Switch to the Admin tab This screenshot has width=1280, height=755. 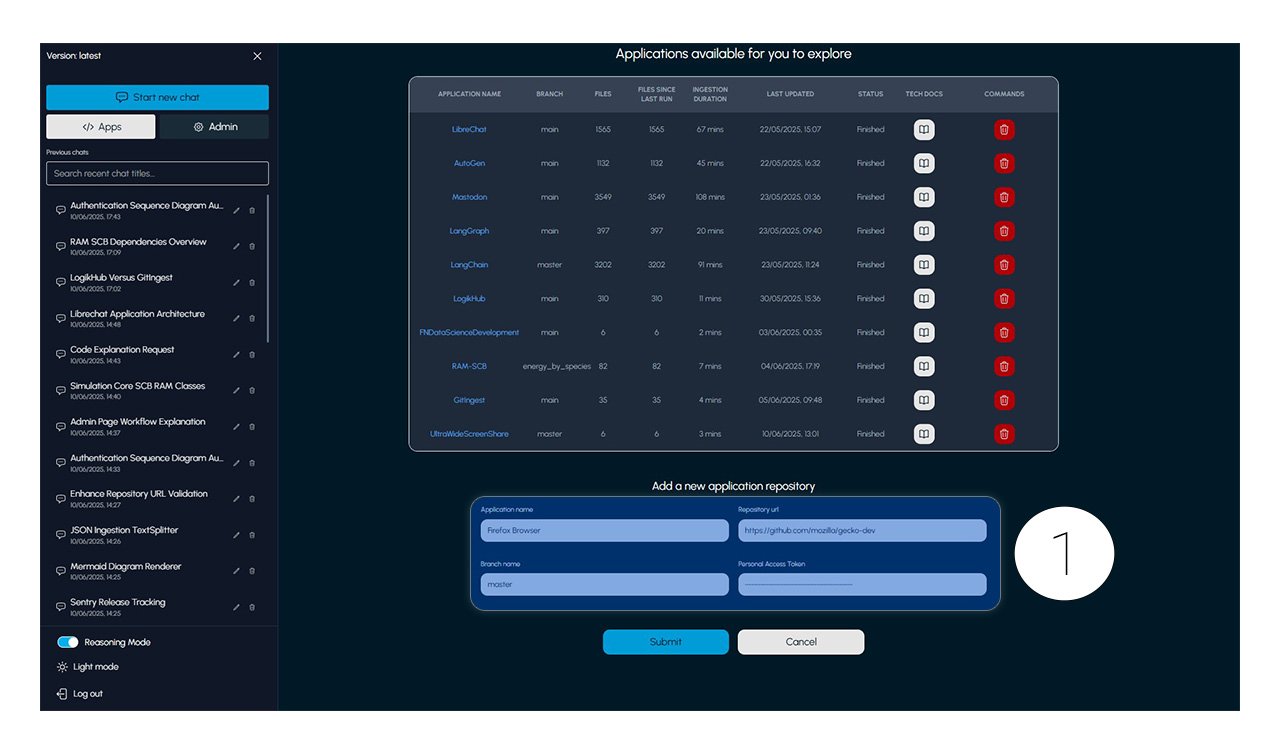(x=214, y=127)
